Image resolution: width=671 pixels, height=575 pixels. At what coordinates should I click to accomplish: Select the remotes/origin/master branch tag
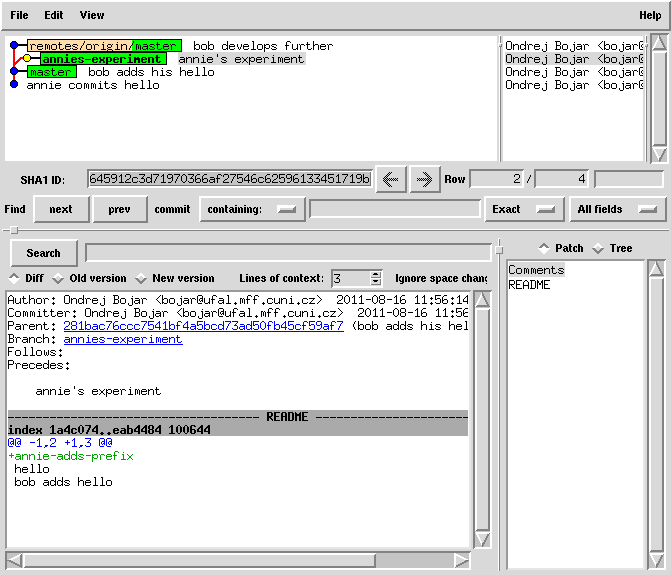pyautogui.click(x=104, y=46)
